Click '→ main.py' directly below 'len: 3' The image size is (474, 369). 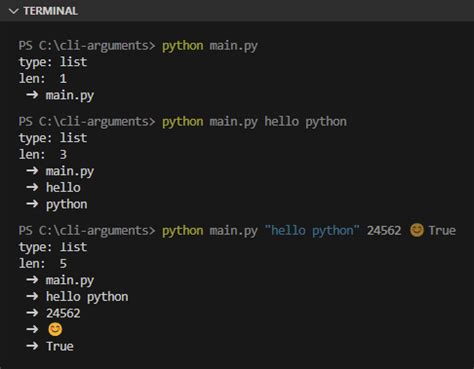click(60, 171)
